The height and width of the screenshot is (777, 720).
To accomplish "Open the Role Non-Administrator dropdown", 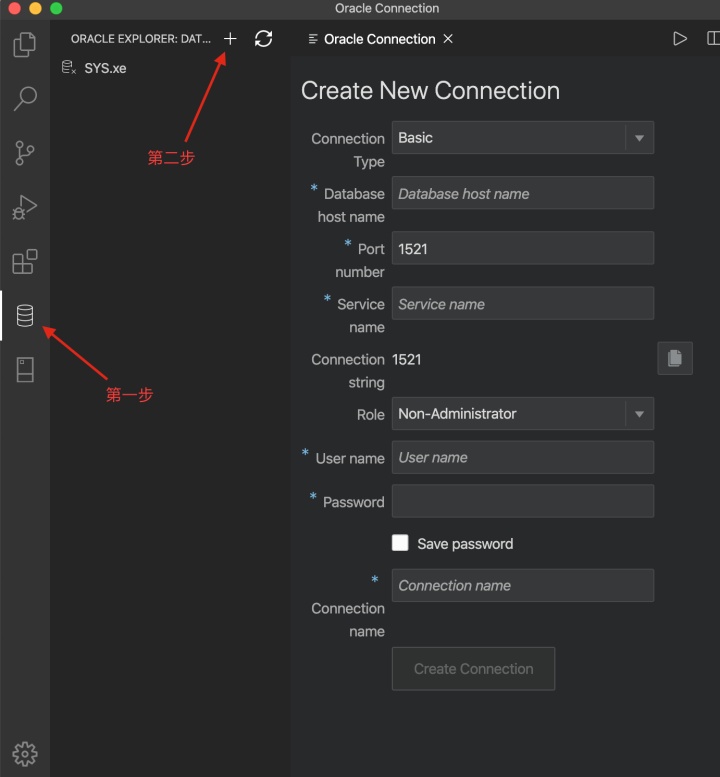I will tap(523, 413).
